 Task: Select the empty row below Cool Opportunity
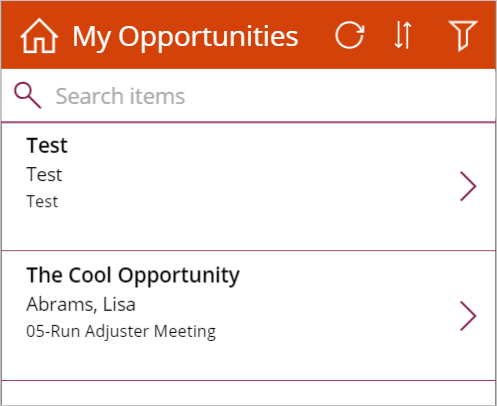pyautogui.click(x=248, y=393)
